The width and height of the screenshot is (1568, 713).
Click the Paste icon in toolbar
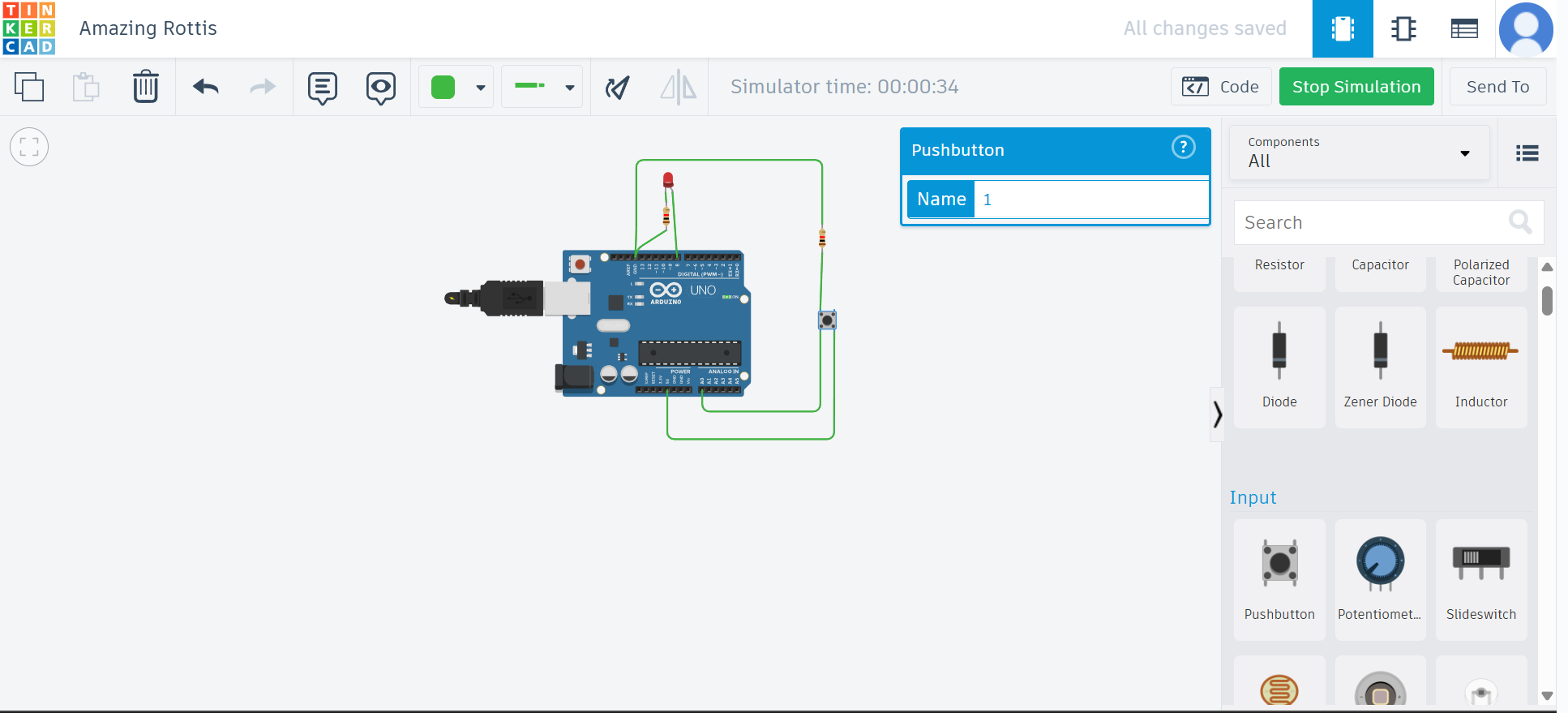tap(86, 87)
